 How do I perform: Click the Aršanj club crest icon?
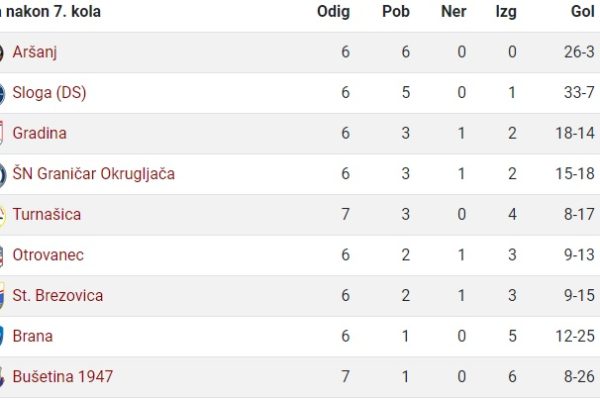[1, 52]
